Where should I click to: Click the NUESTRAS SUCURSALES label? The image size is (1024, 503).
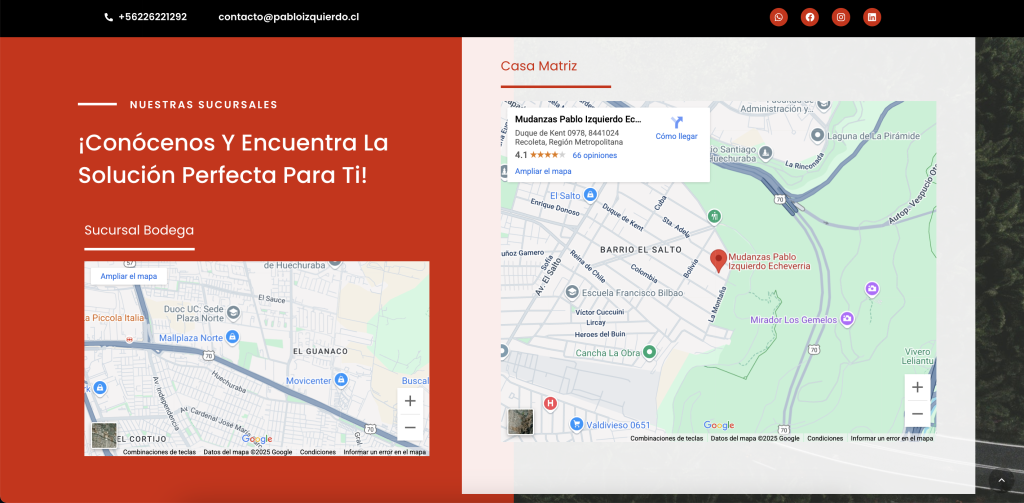click(x=204, y=105)
